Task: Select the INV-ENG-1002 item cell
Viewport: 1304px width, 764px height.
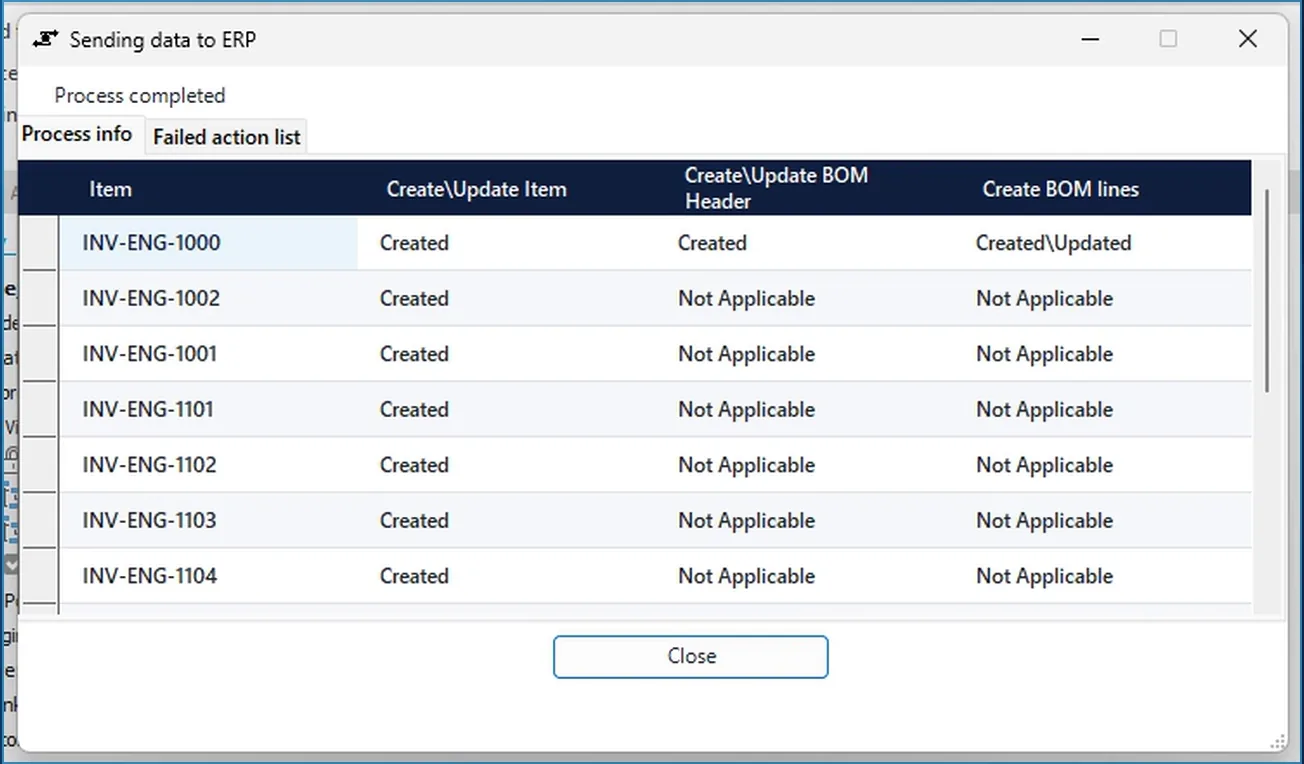Action: click(x=208, y=299)
